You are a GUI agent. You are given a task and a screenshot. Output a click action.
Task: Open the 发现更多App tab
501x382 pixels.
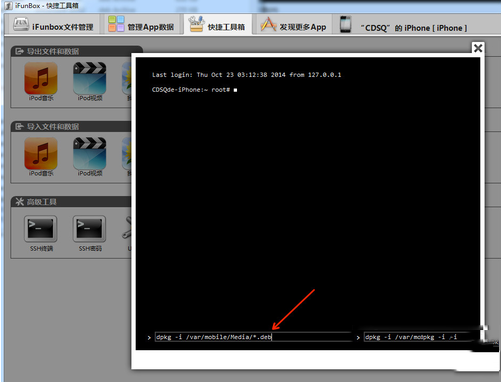tap(293, 25)
